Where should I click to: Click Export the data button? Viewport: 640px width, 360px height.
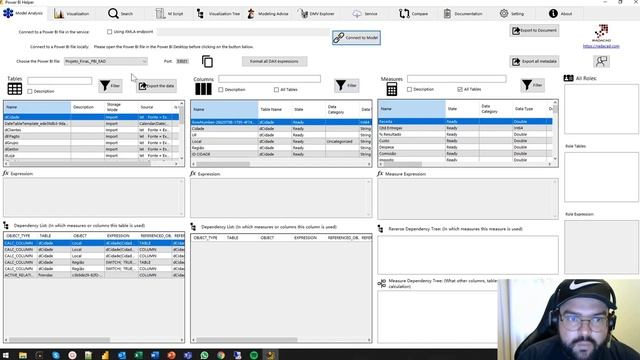click(157, 86)
